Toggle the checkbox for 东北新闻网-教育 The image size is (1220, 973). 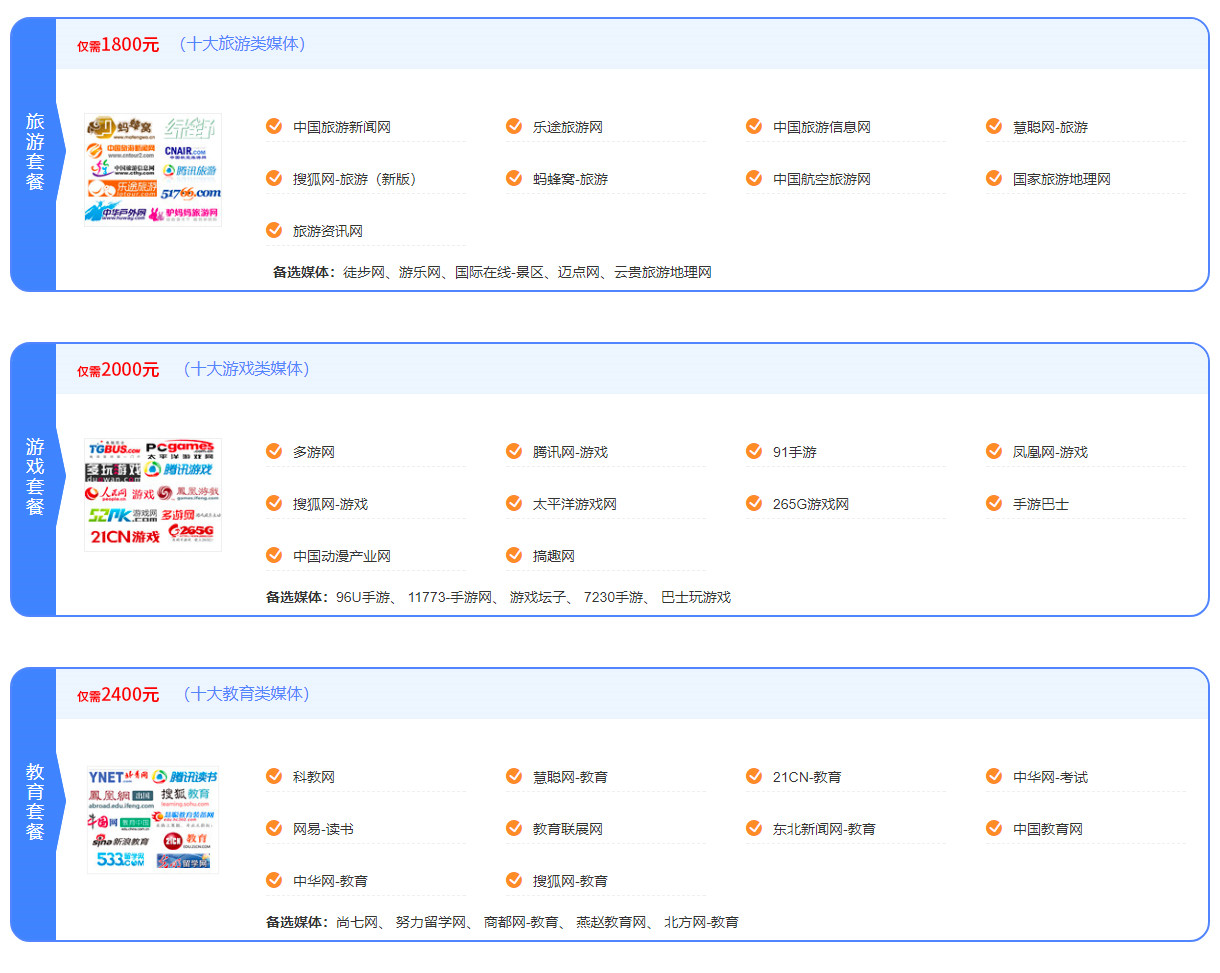point(754,828)
